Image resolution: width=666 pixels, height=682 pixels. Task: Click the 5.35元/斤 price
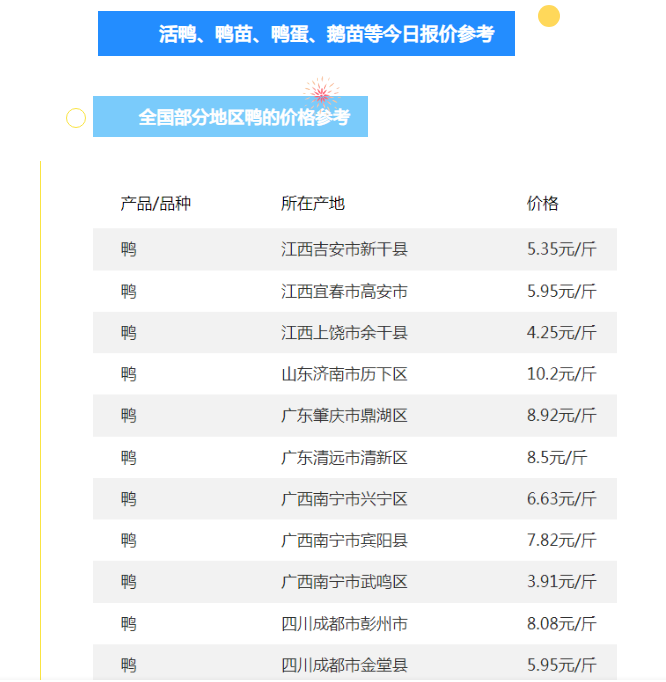coord(561,249)
